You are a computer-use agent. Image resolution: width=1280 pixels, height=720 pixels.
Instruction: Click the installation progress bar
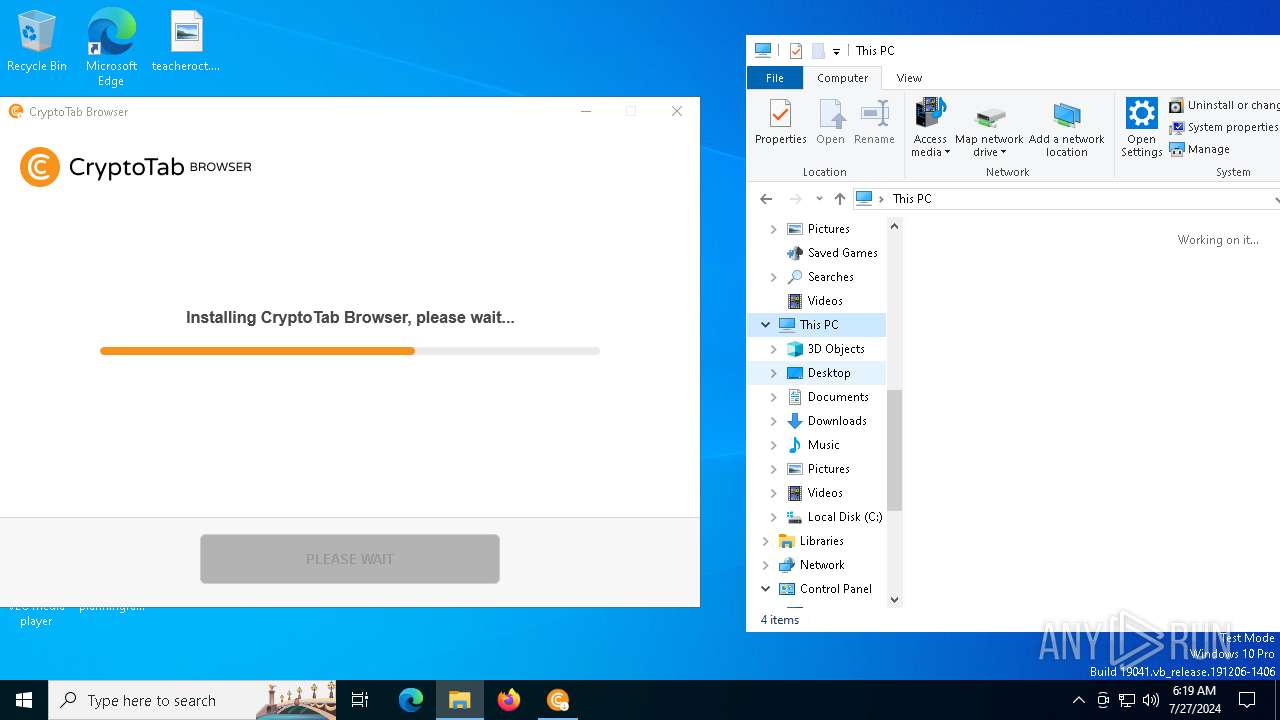[x=350, y=351]
